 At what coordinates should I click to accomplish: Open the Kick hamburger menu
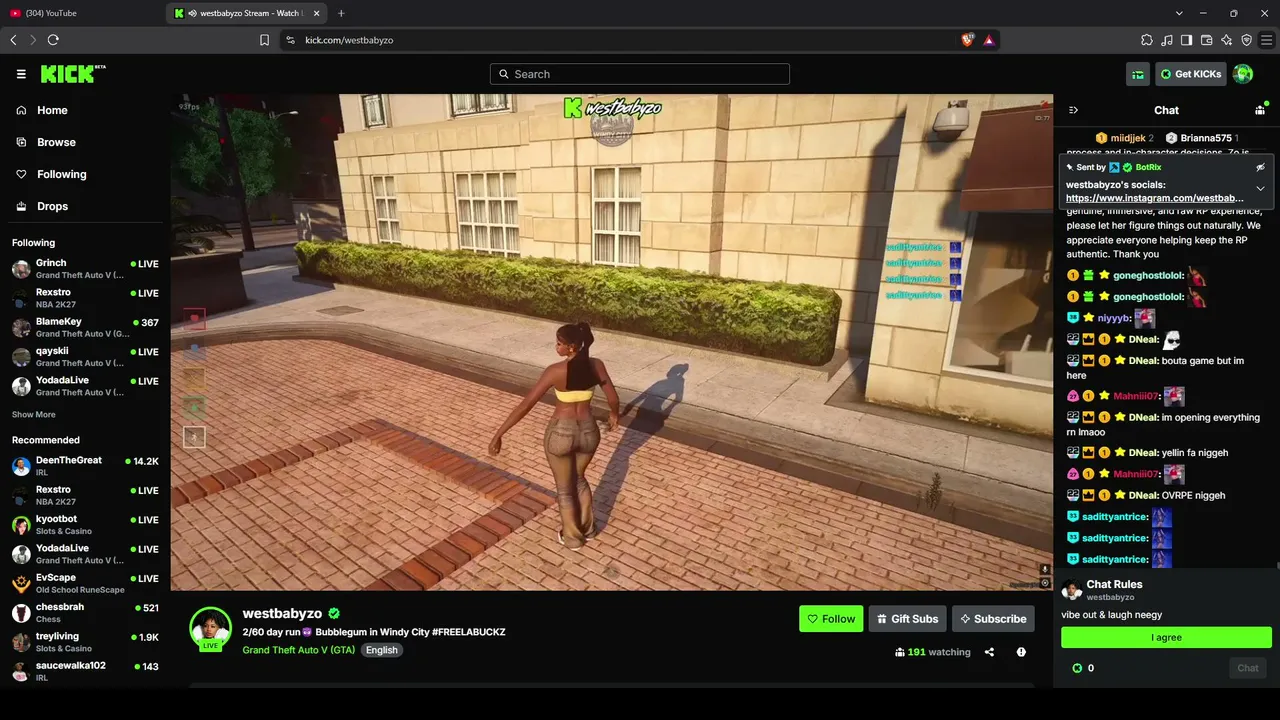21,74
